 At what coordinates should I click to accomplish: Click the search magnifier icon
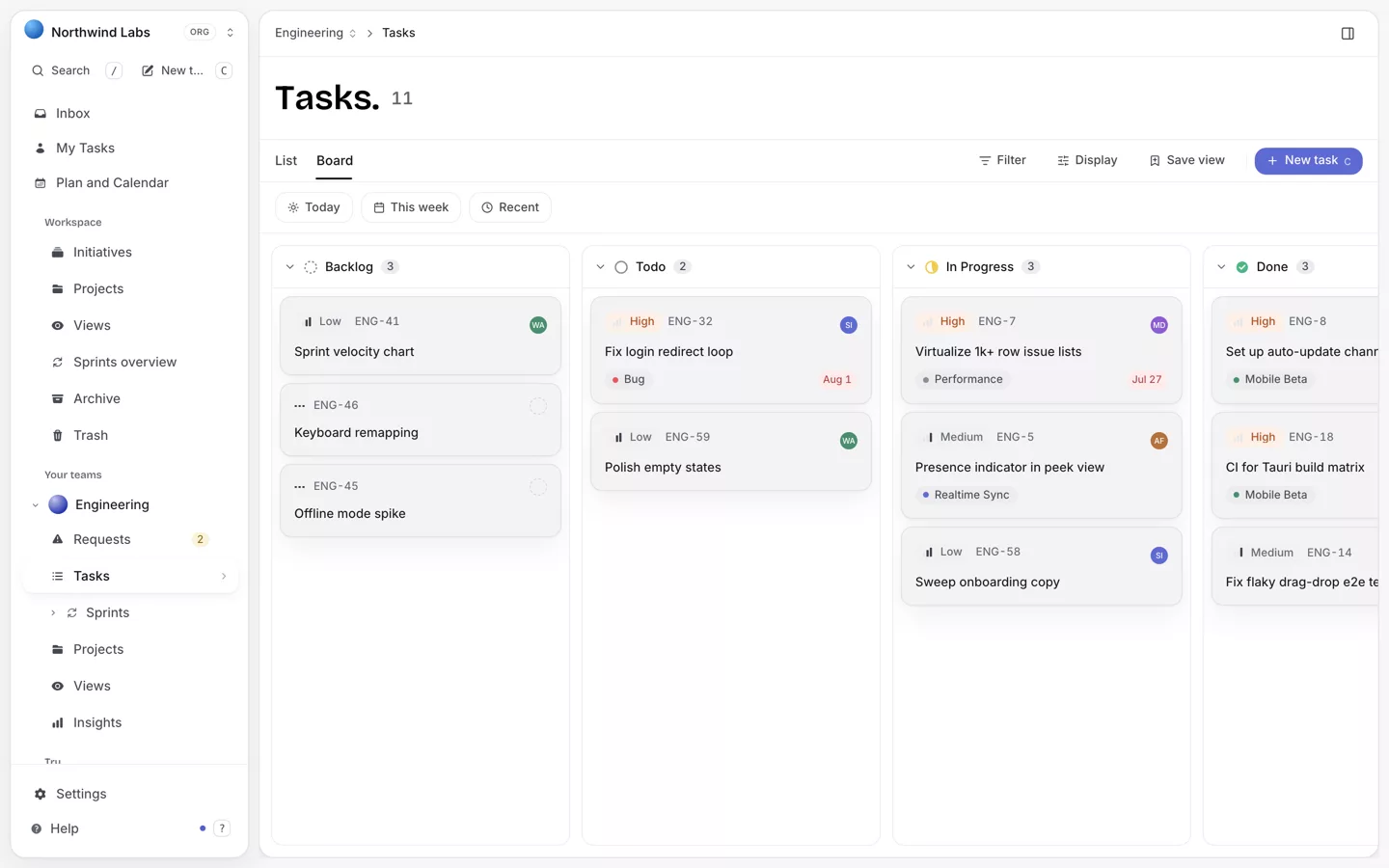click(x=38, y=71)
